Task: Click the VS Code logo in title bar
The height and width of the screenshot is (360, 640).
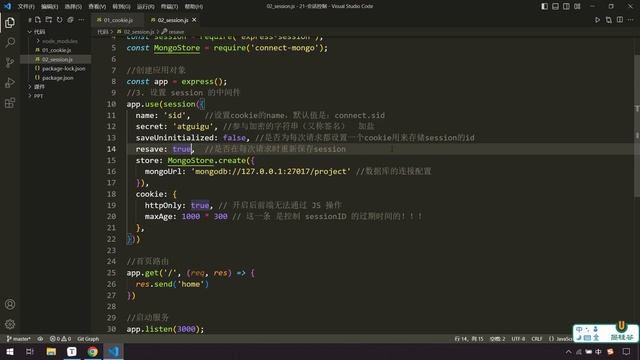Action: point(8,6)
